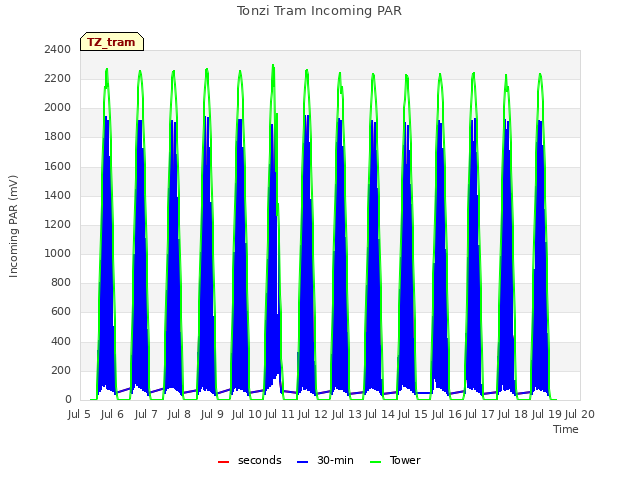Click the y-axis label 'Incoming PAR (mV)'

coord(13,226)
